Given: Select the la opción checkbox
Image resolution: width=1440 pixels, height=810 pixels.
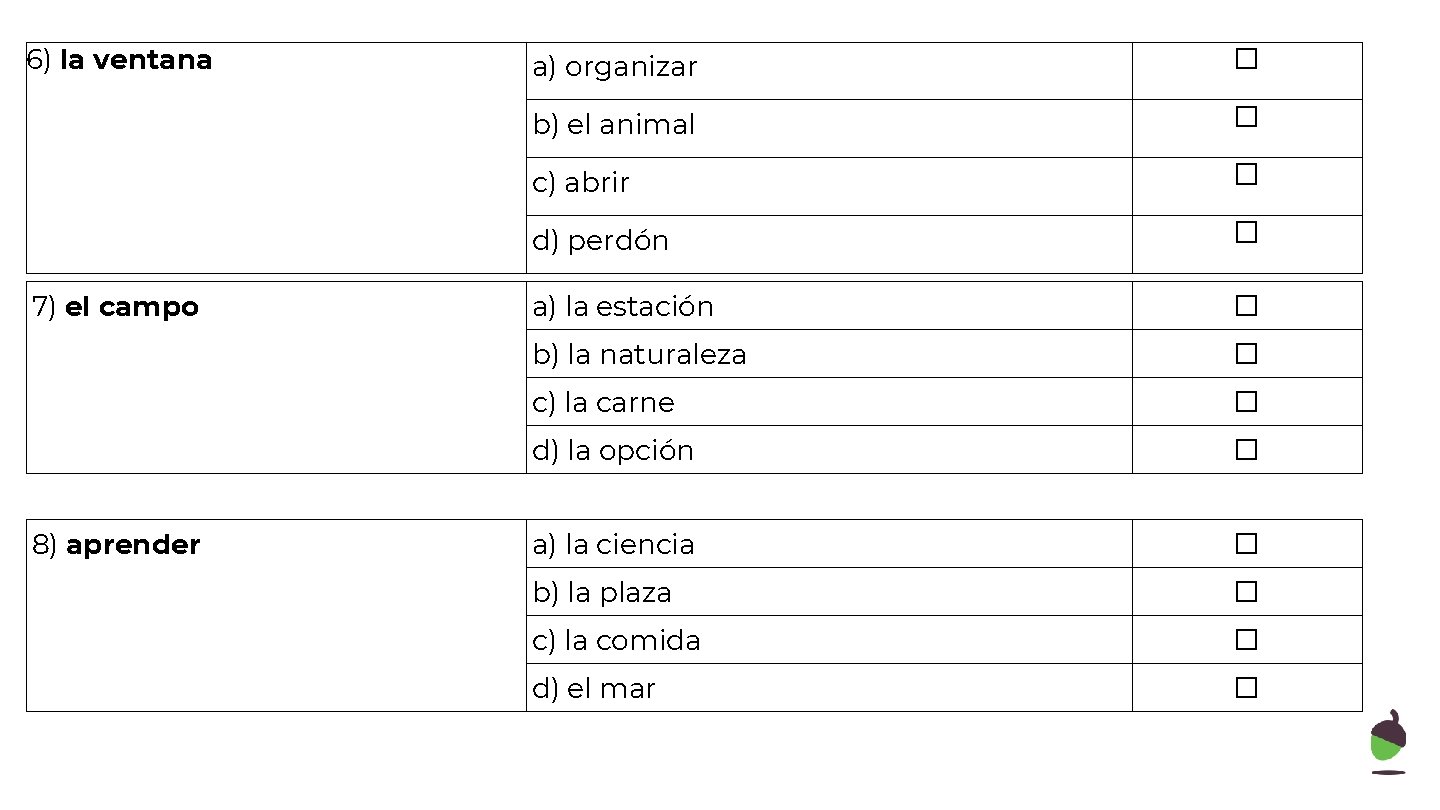Looking at the screenshot, I should coord(1246,450).
